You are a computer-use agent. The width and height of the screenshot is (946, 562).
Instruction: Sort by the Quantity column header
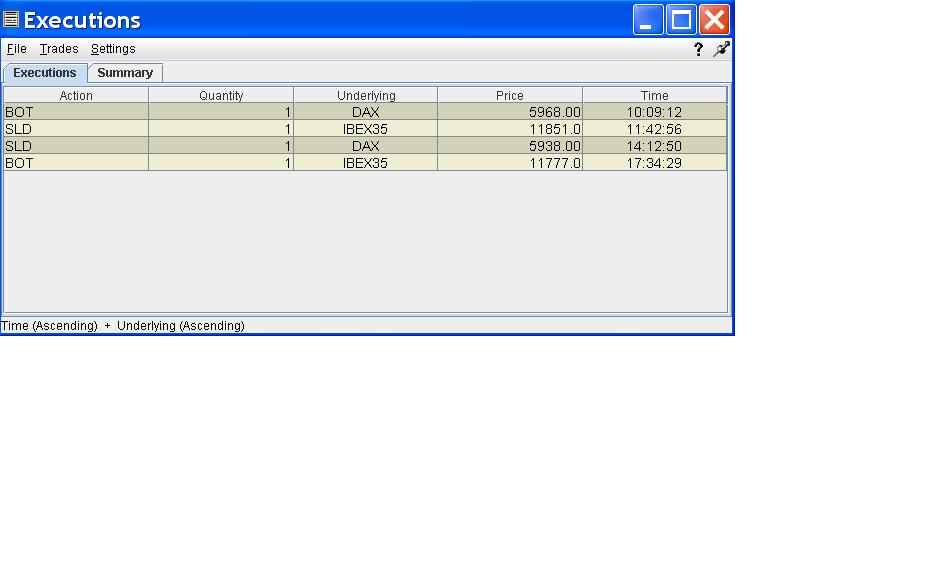[221, 95]
